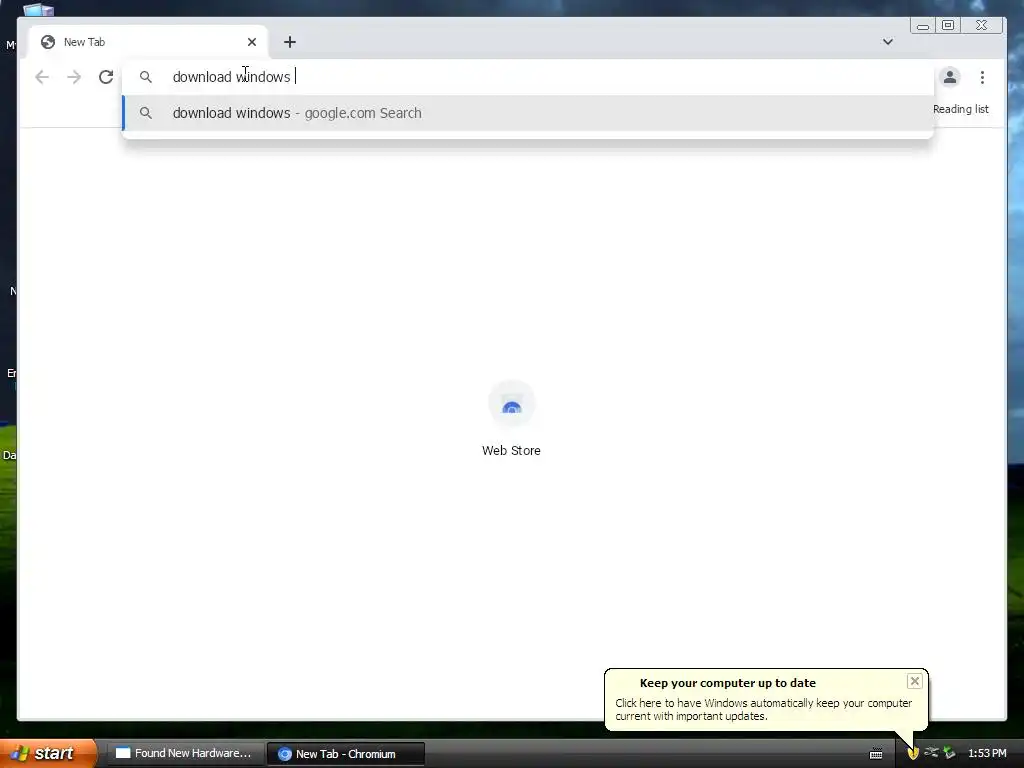The image size is (1024, 768).
Task: Open the profile avatar menu
Action: [x=950, y=77]
